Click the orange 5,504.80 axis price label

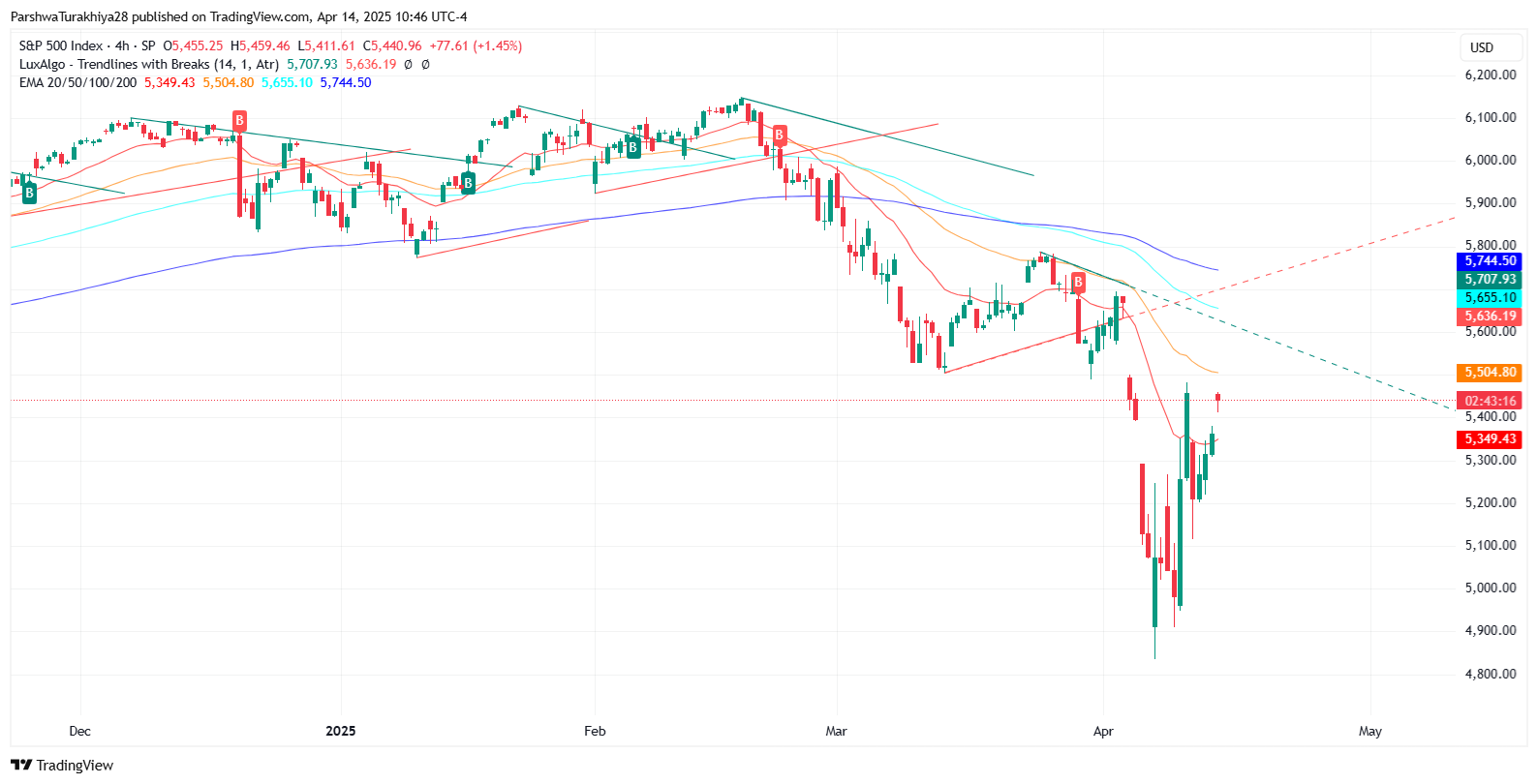coord(1490,373)
